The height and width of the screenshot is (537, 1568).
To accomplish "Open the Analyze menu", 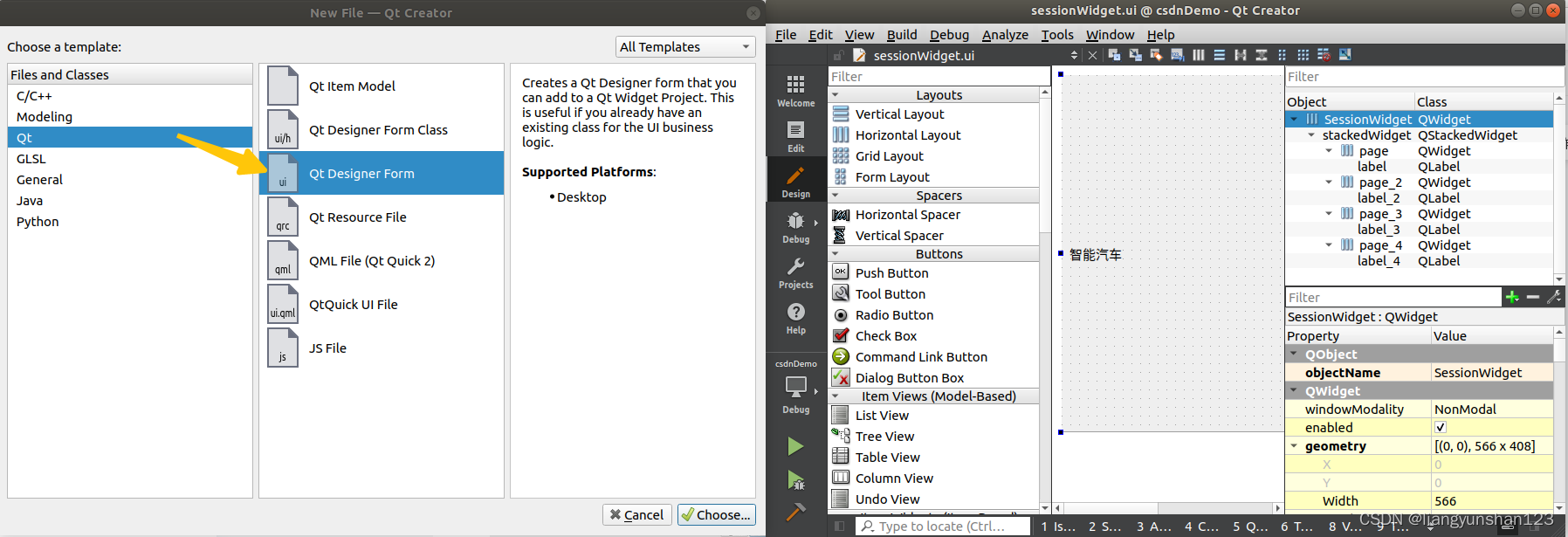I will (x=1005, y=35).
